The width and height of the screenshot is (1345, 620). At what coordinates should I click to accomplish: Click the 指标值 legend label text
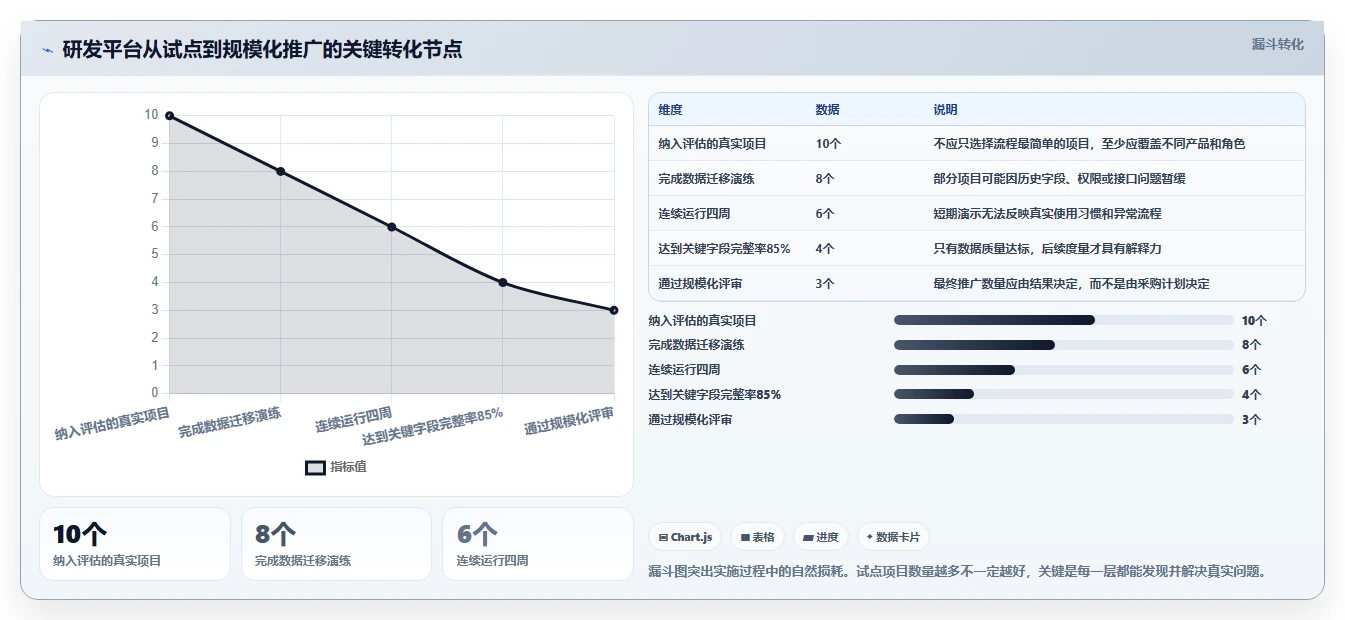(348, 467)
